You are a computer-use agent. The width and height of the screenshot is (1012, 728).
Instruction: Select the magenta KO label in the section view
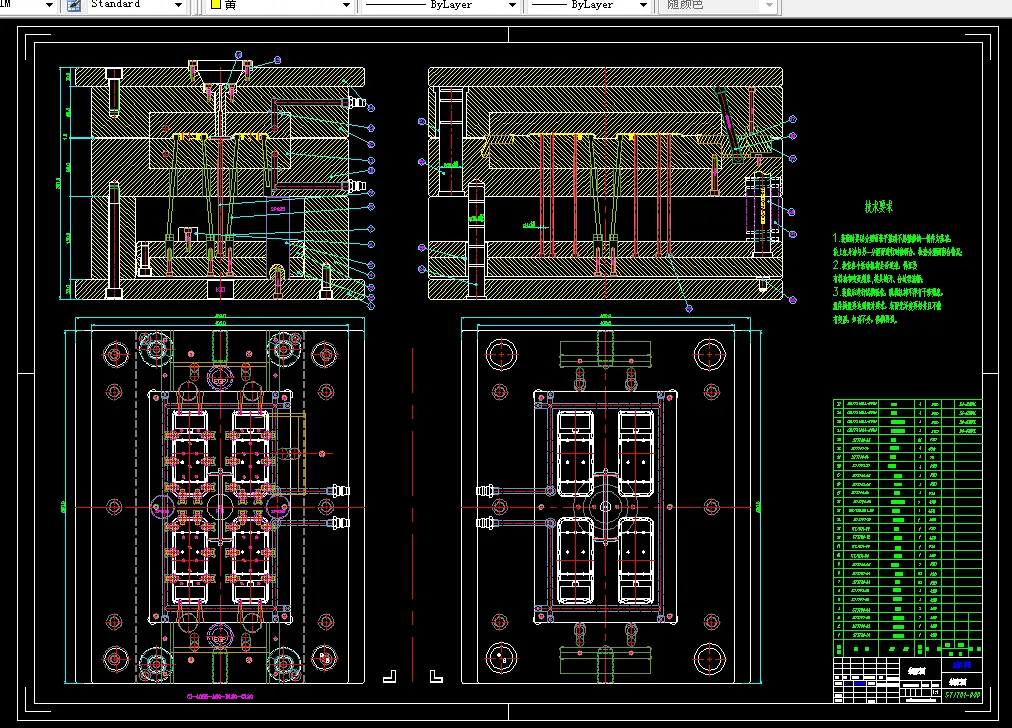(219, 289)
